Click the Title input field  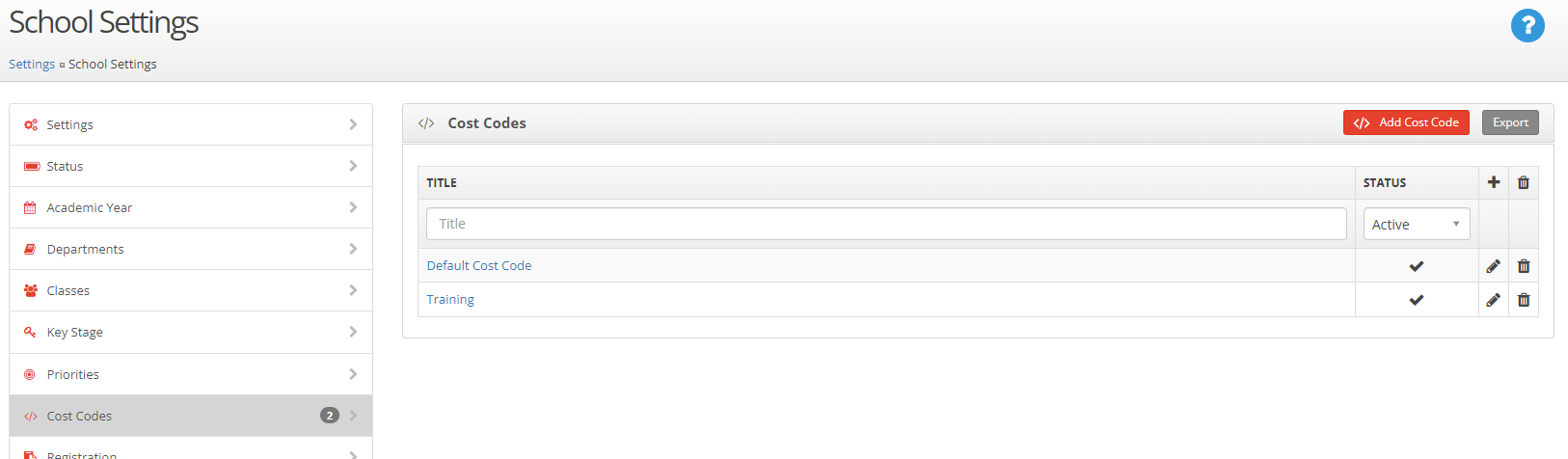point(886,224)
